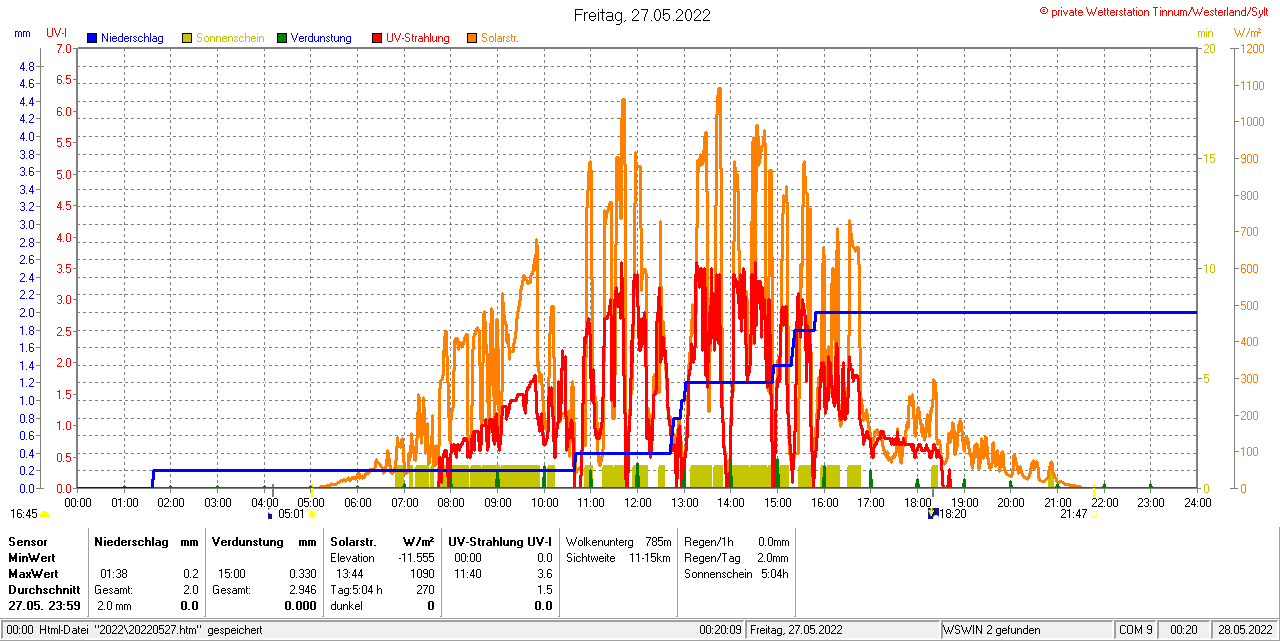
Task: Click the 1090 solar max value
Action: coord(421,574)
